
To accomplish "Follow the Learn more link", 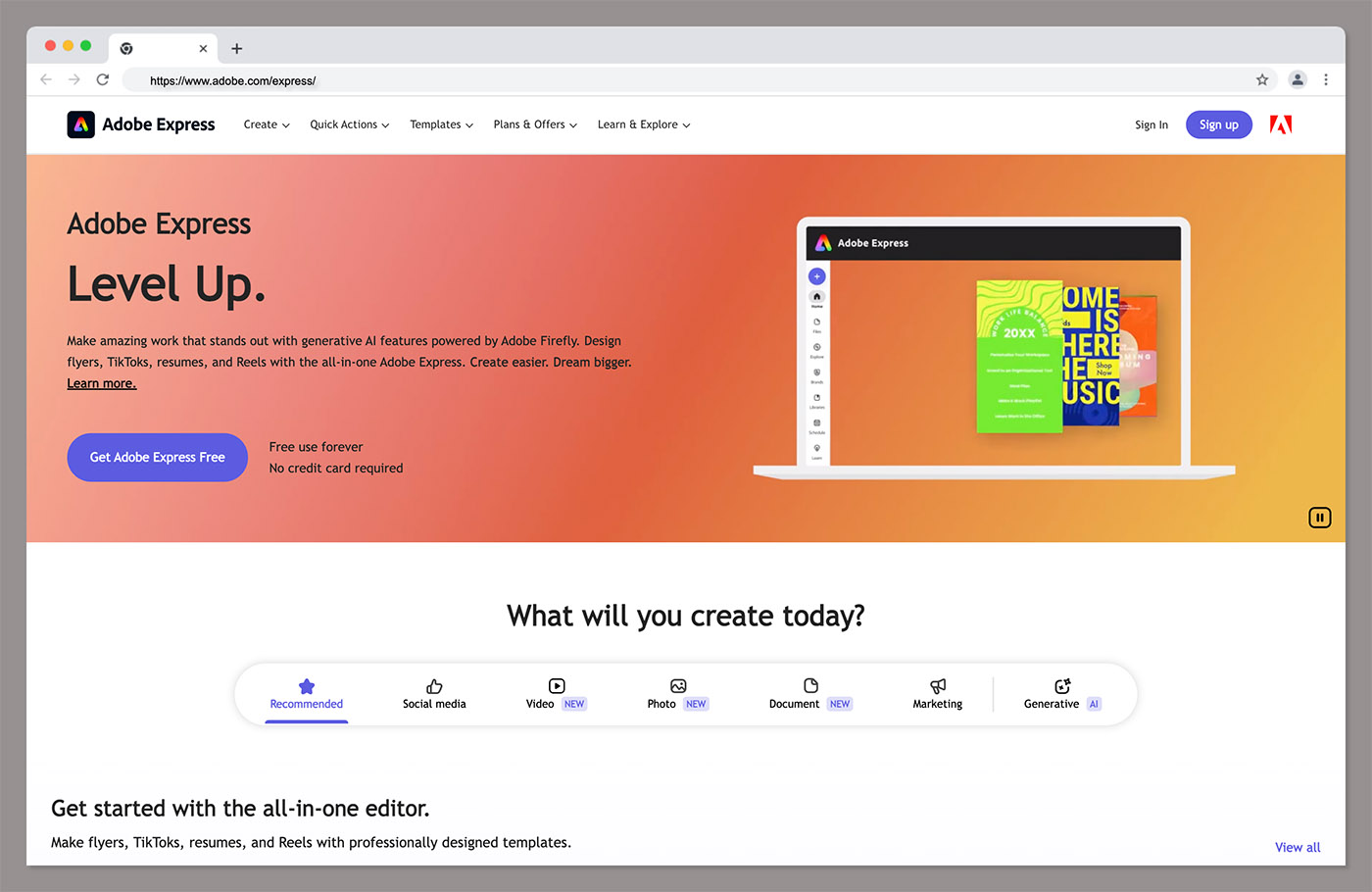I will [x=101, y=382].
